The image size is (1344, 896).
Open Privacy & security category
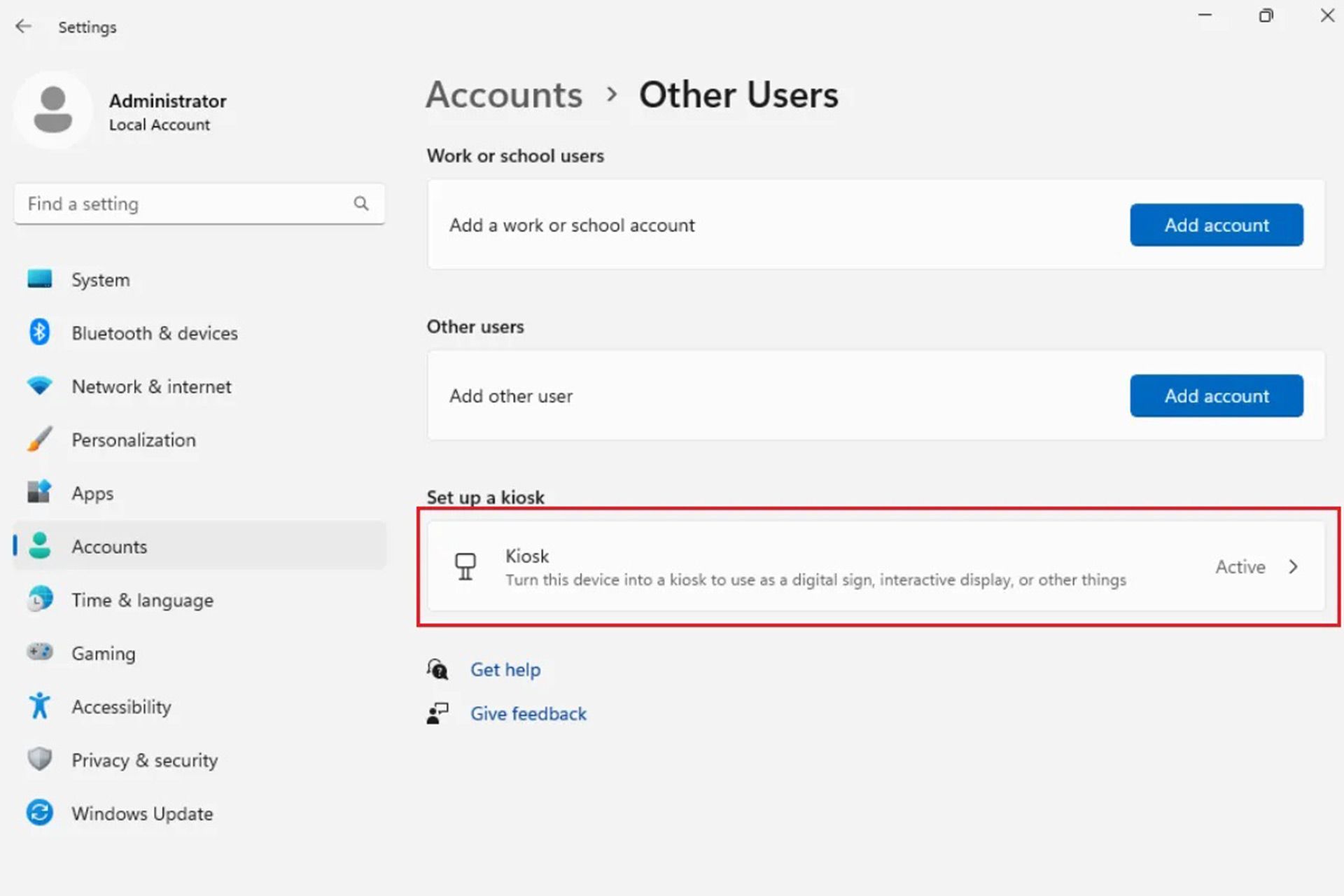pyautogui.click(x=199, y=760)
